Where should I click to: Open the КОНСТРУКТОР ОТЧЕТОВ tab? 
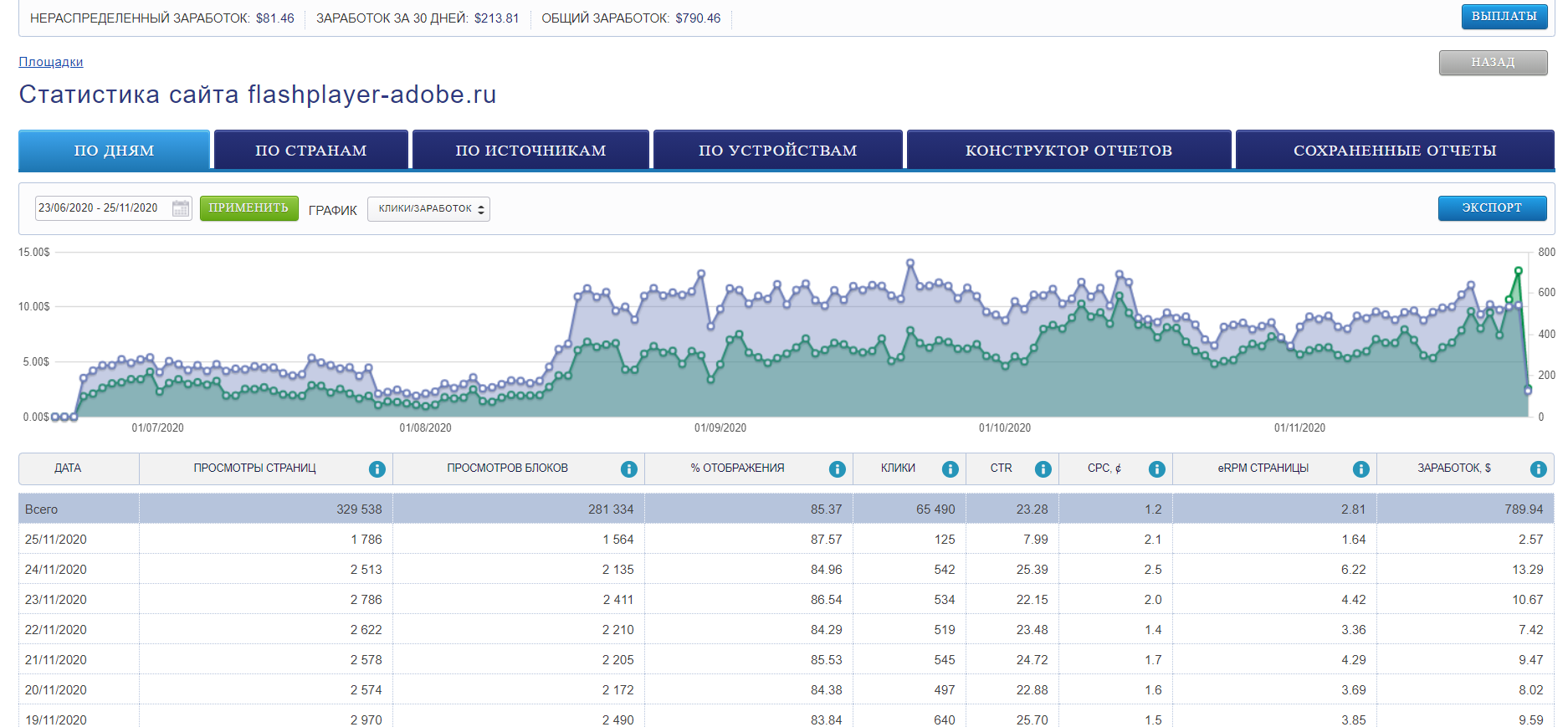[x=1068, y=151]
